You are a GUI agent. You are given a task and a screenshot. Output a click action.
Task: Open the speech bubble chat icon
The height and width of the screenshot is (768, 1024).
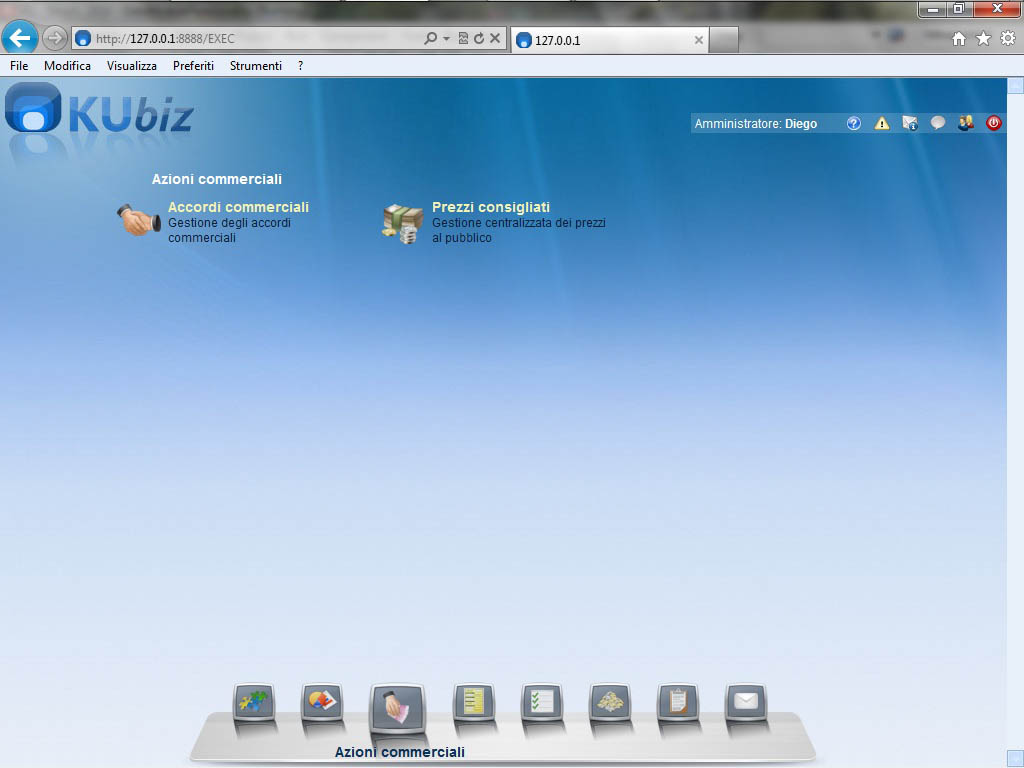point(938,124)
